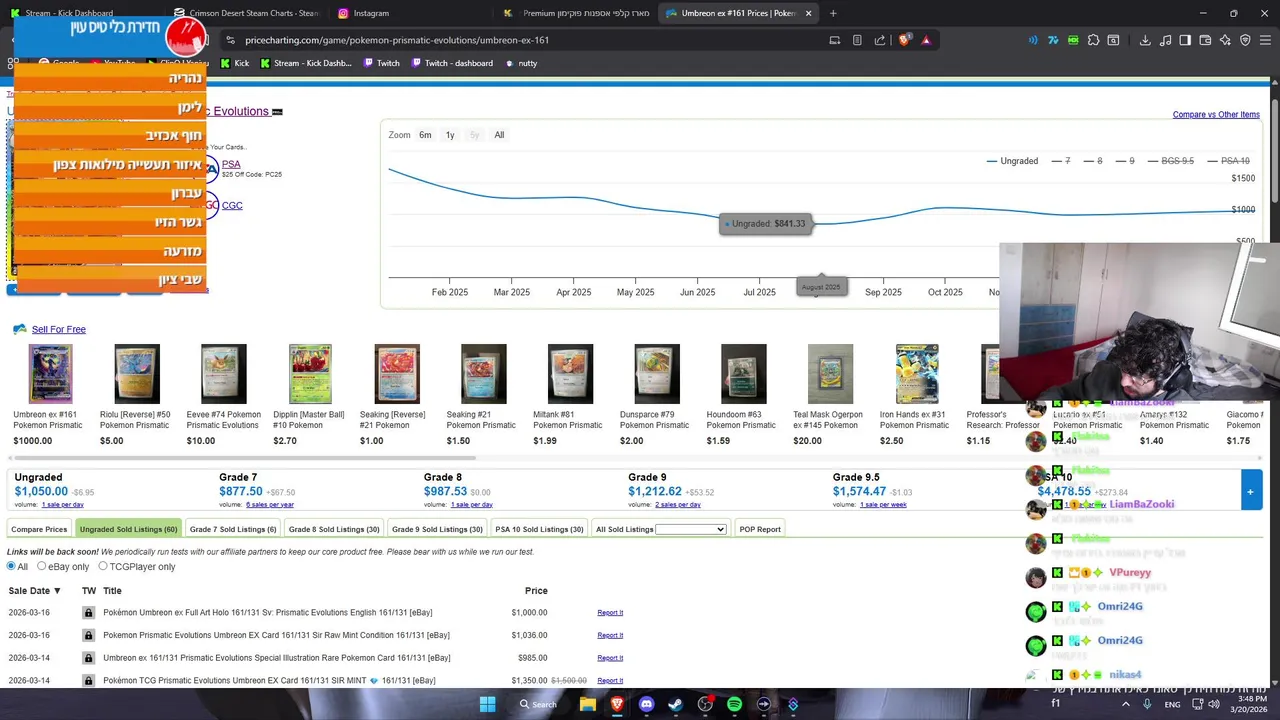Open the Umbreon ex #161 card thumbnail

50,374
